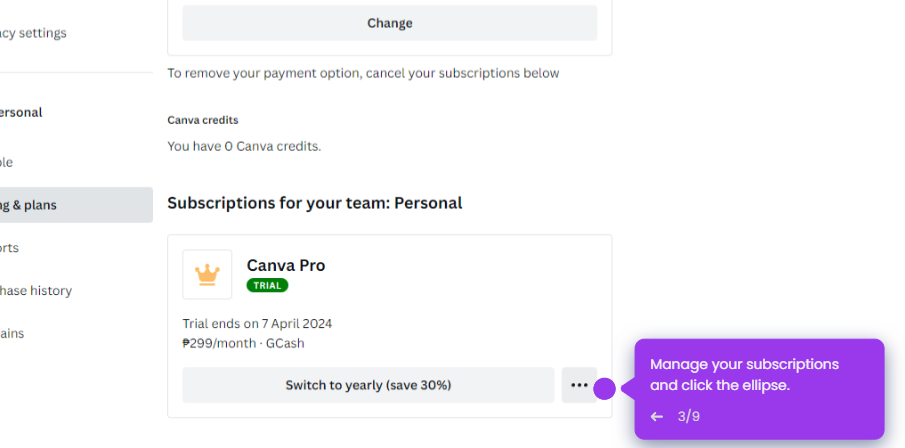The width and height of the screenshot is (905, 448).
Task: Click the Canva credits heading
Action: 203,120
